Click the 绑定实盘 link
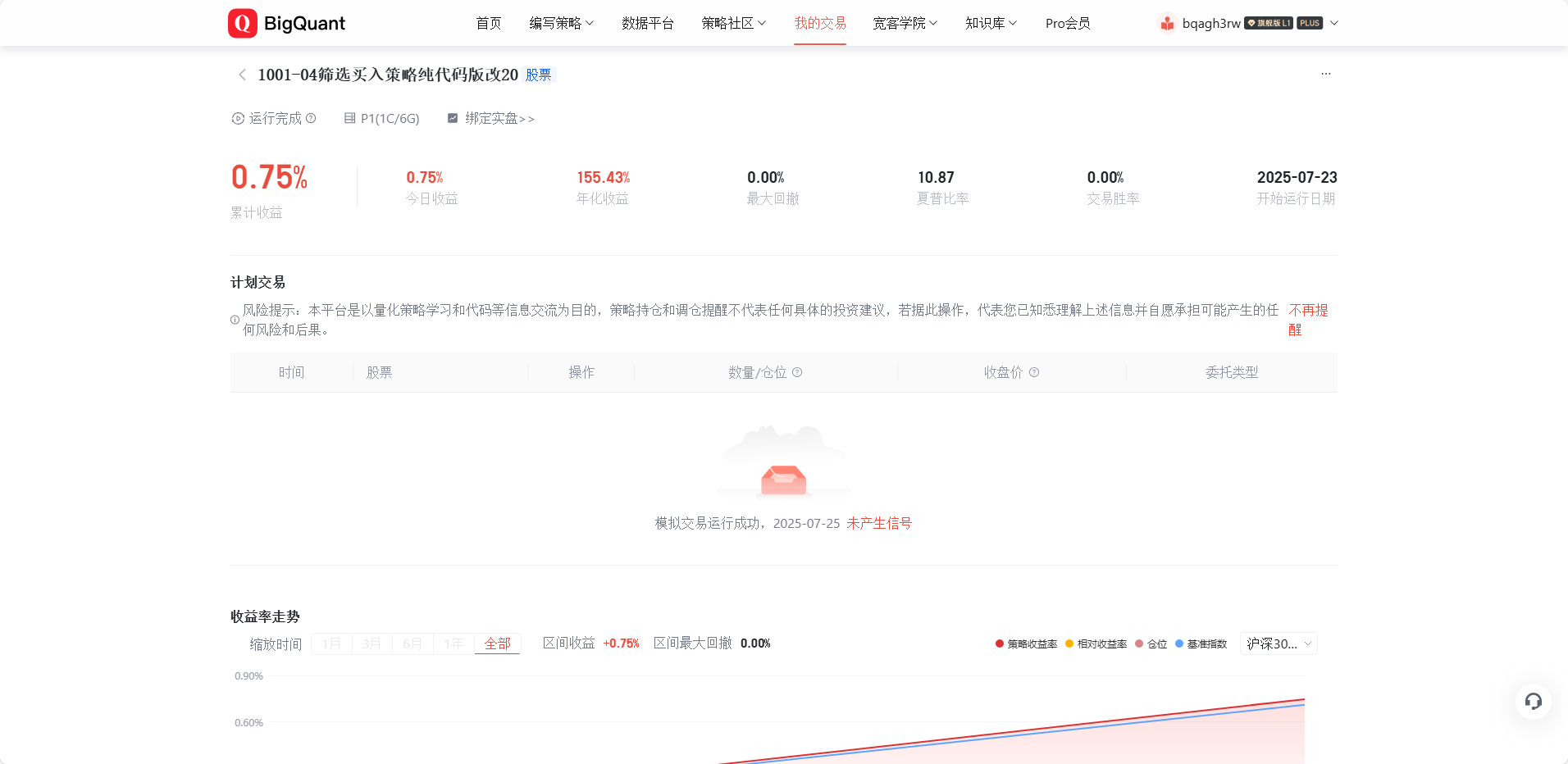Image resolution: width=1568 pixels, height=764 pixels. [492, 119]
